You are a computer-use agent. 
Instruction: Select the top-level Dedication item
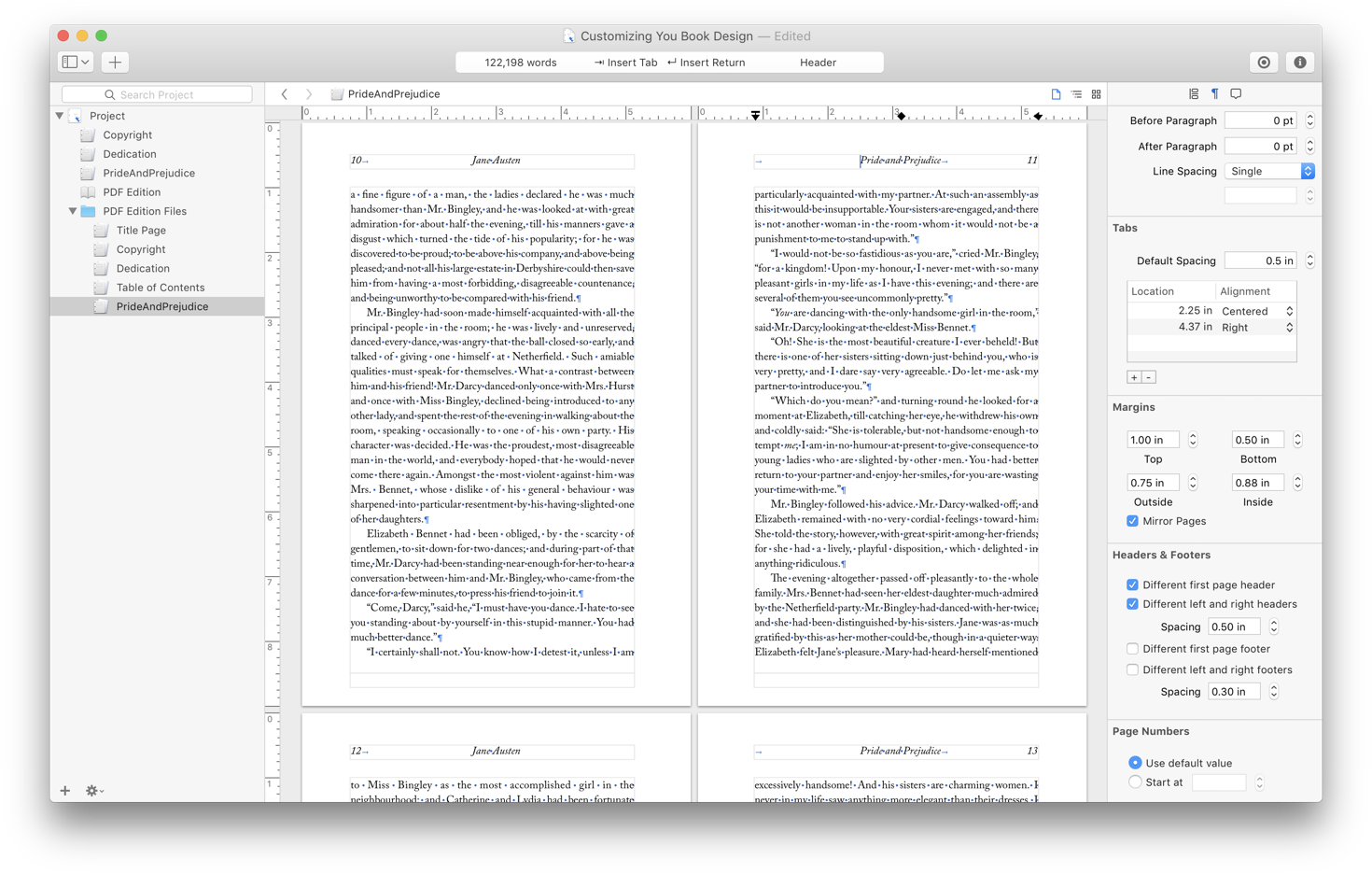[x=130, y=154]
